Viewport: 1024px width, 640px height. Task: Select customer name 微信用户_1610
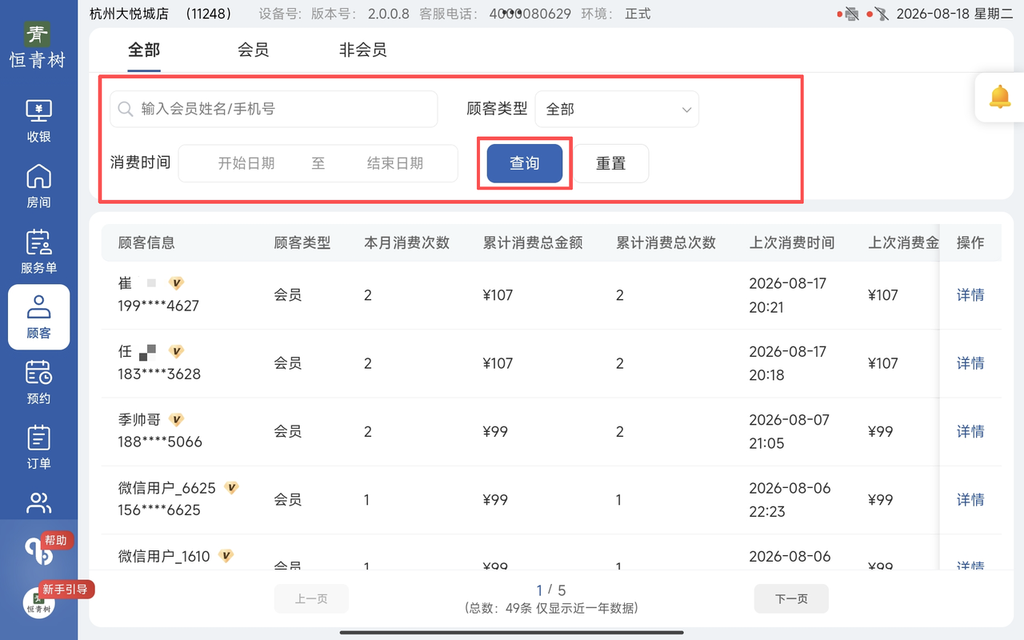164,556
